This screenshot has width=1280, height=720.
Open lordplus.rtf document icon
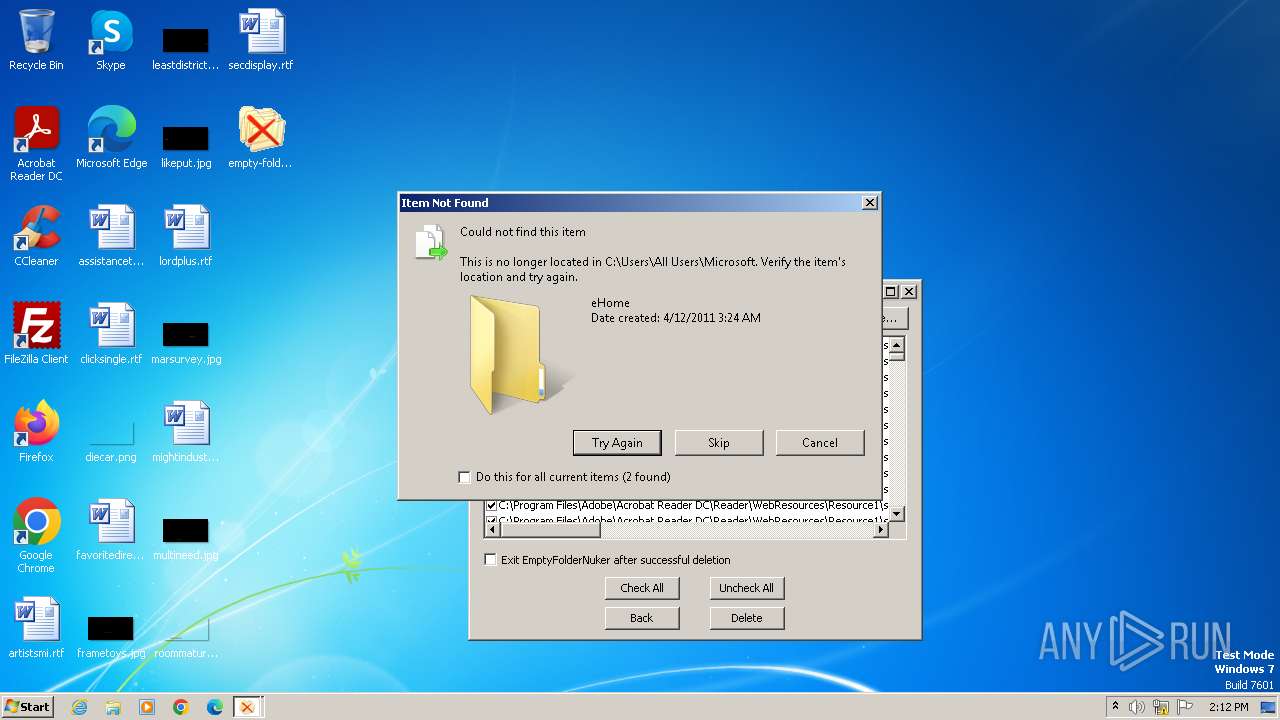click(186, 236)
